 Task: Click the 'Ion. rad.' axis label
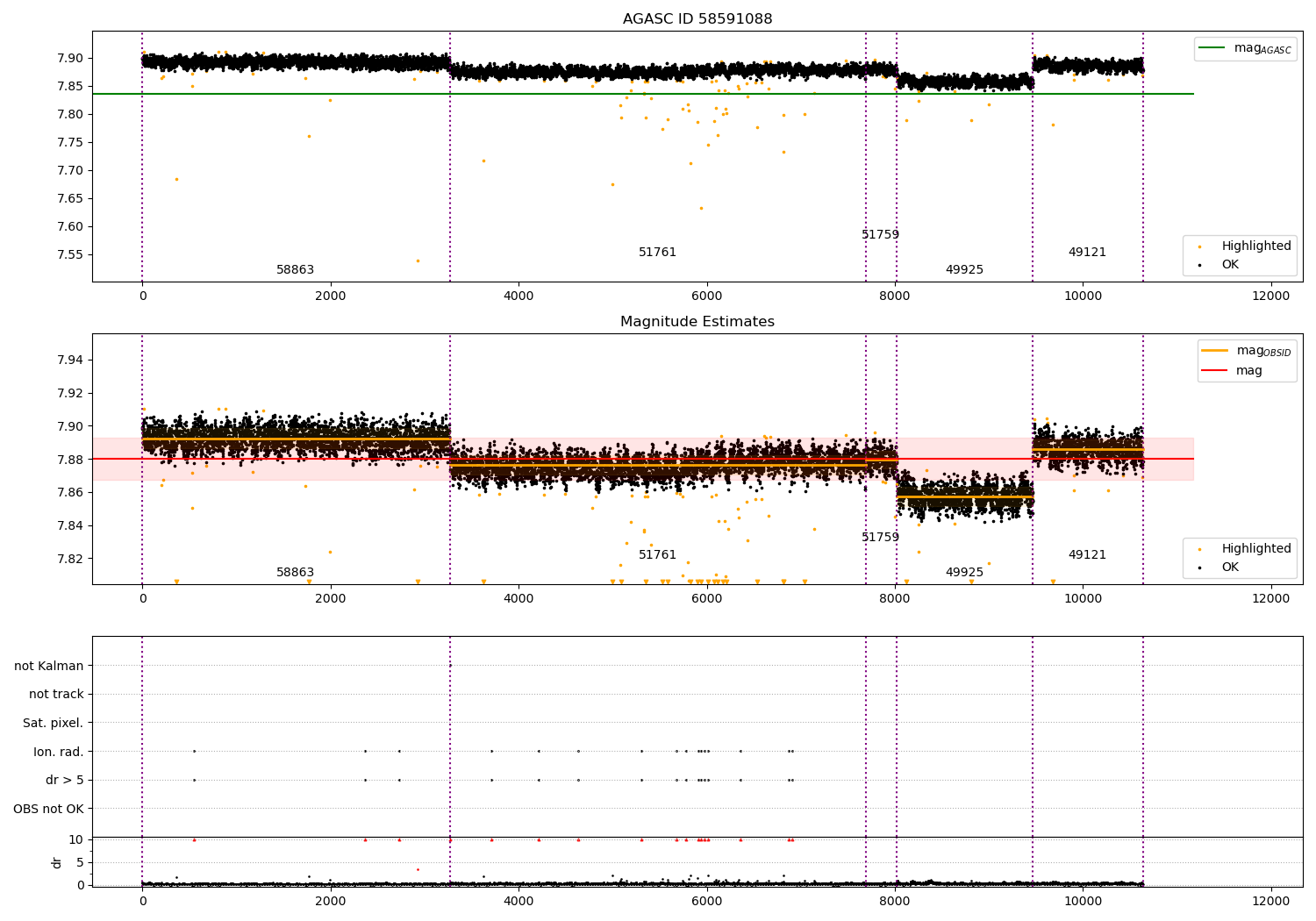pyautogui.click(x=59, y=752)
